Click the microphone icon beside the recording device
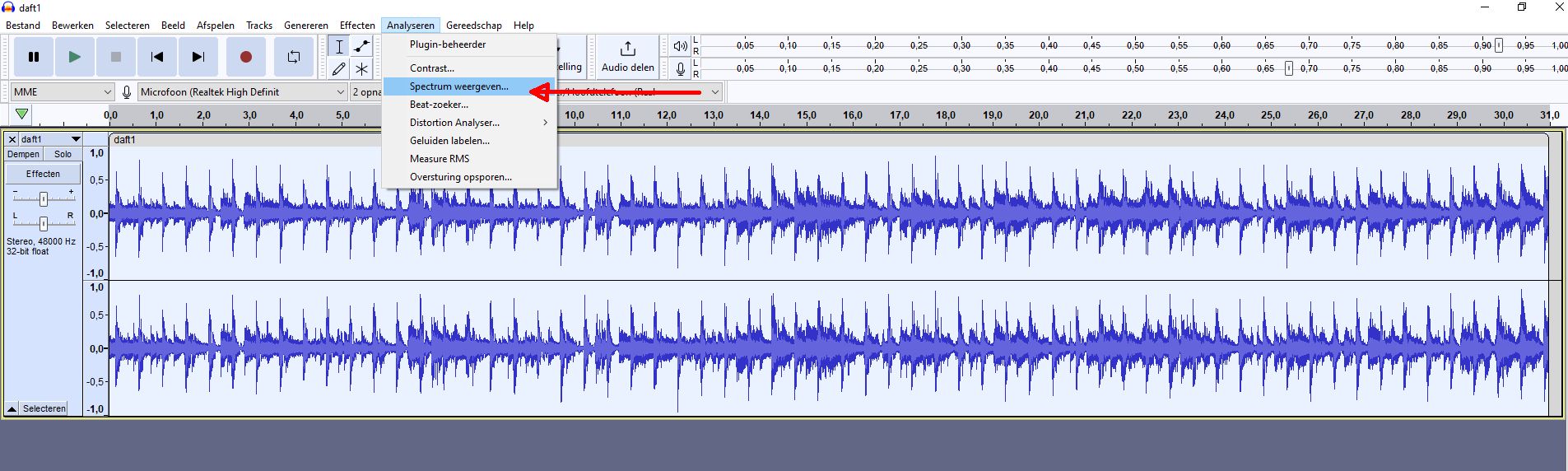Viewport: 1568px width, 471px height. click(127, 92)
